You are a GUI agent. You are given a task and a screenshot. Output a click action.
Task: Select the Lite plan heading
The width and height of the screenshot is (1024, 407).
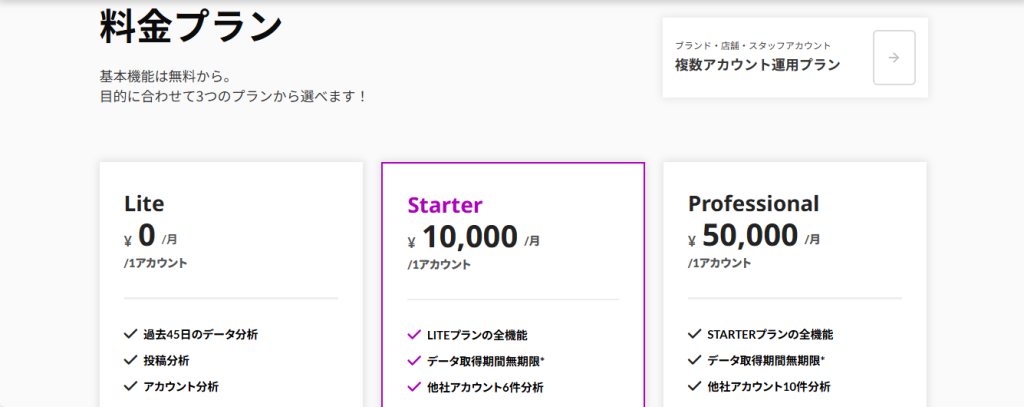(x=144, y=204)
